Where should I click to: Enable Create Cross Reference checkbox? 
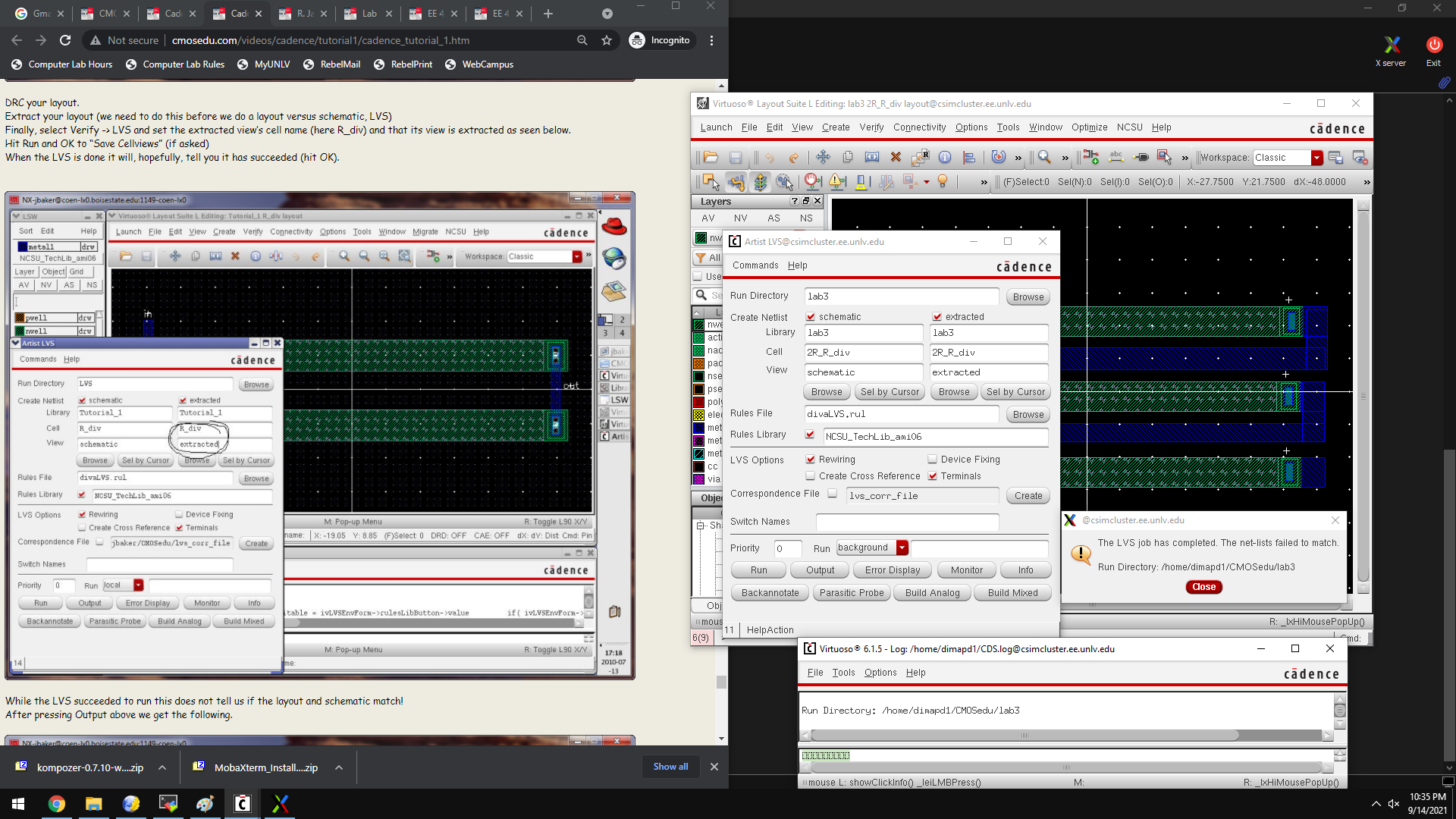click(x=811, y=476)
